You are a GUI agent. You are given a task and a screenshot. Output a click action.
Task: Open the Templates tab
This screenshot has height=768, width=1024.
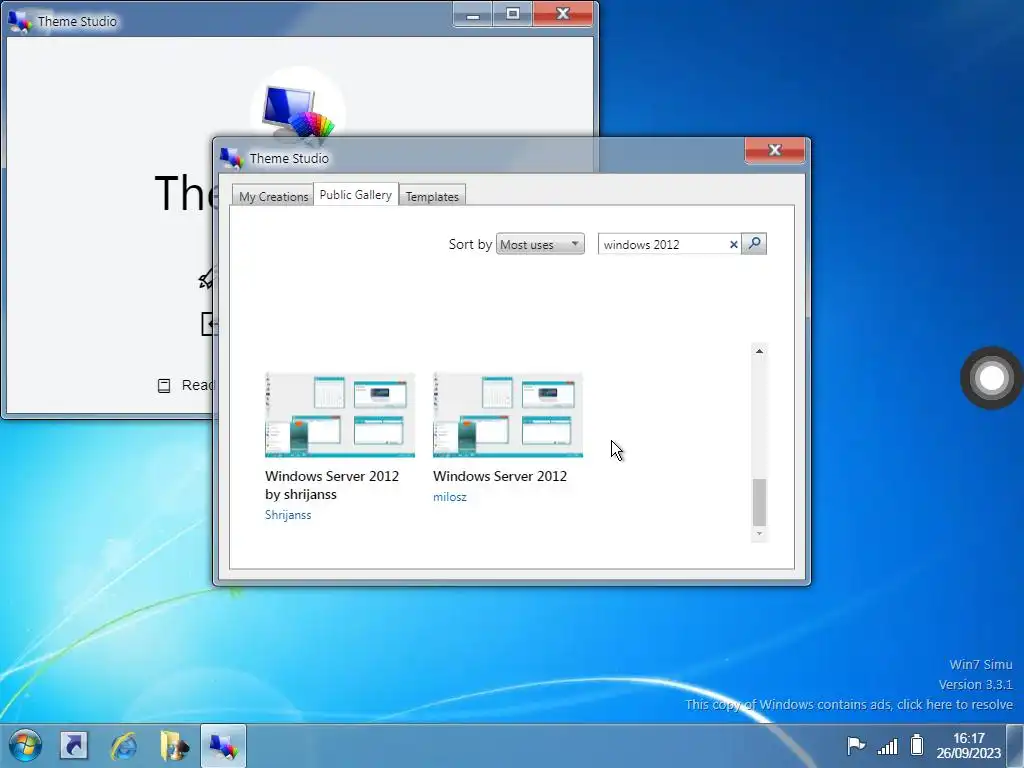tap(432, 196)
